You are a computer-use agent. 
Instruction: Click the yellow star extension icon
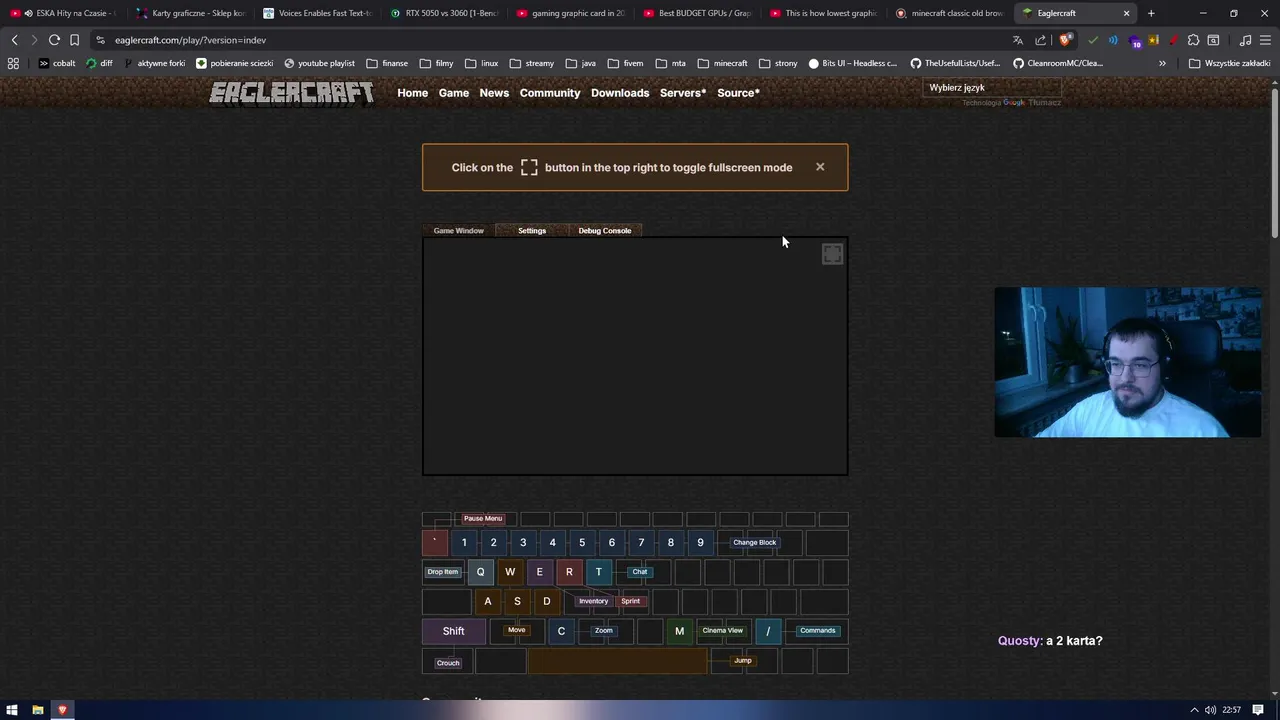pyautogui.click(x=1153, y=40)
